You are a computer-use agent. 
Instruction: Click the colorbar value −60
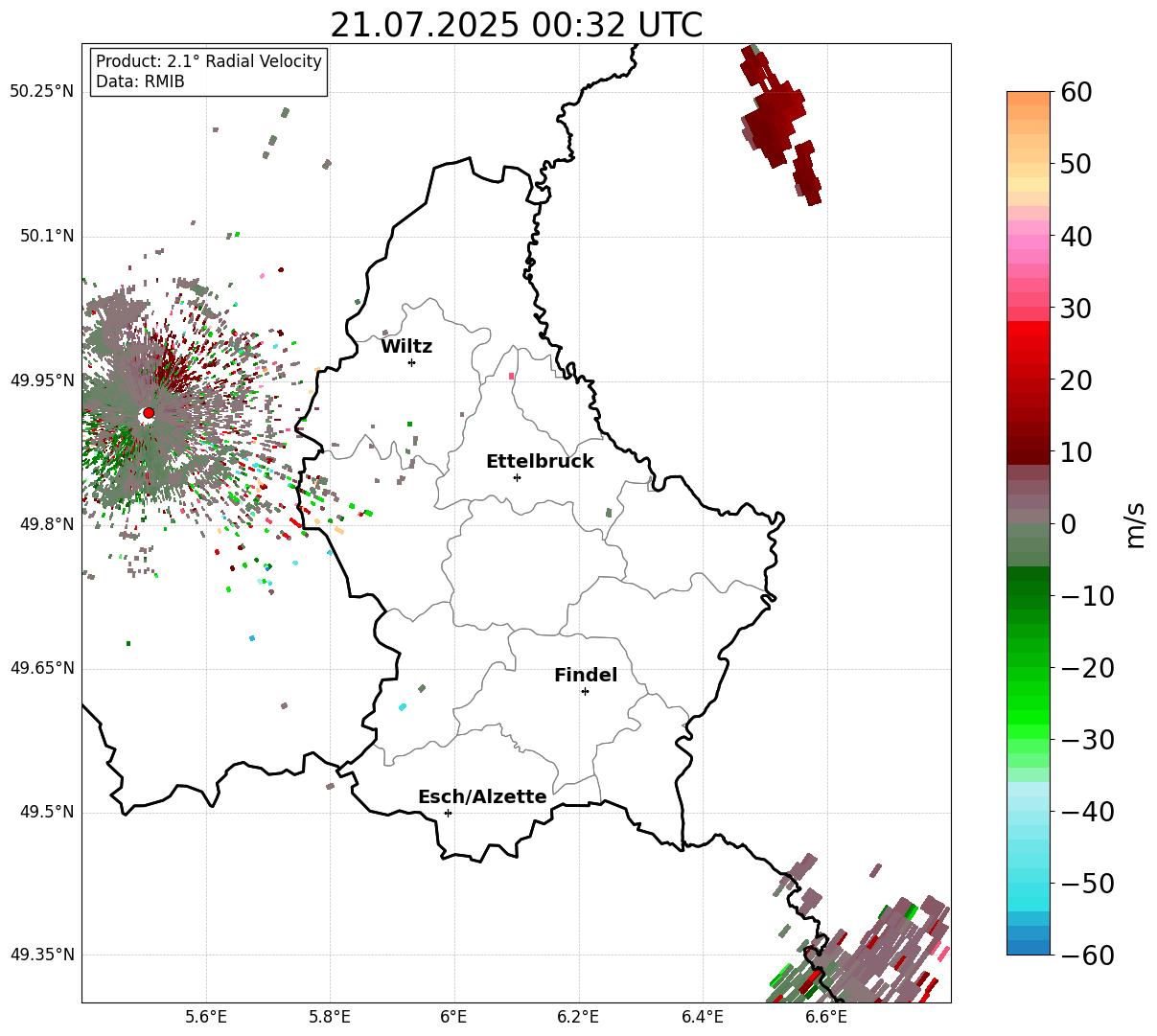pyautogui.click(x=1087, y=955)
